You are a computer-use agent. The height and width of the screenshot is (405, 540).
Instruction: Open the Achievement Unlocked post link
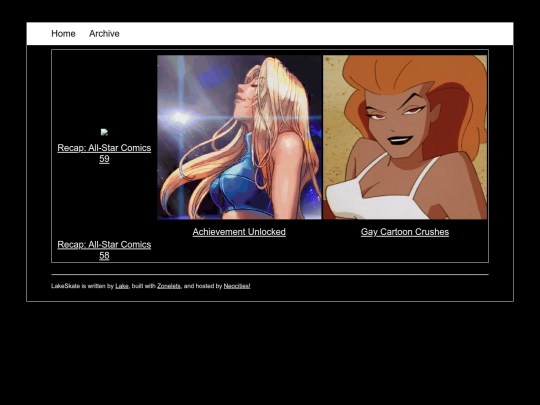point(239,232)
